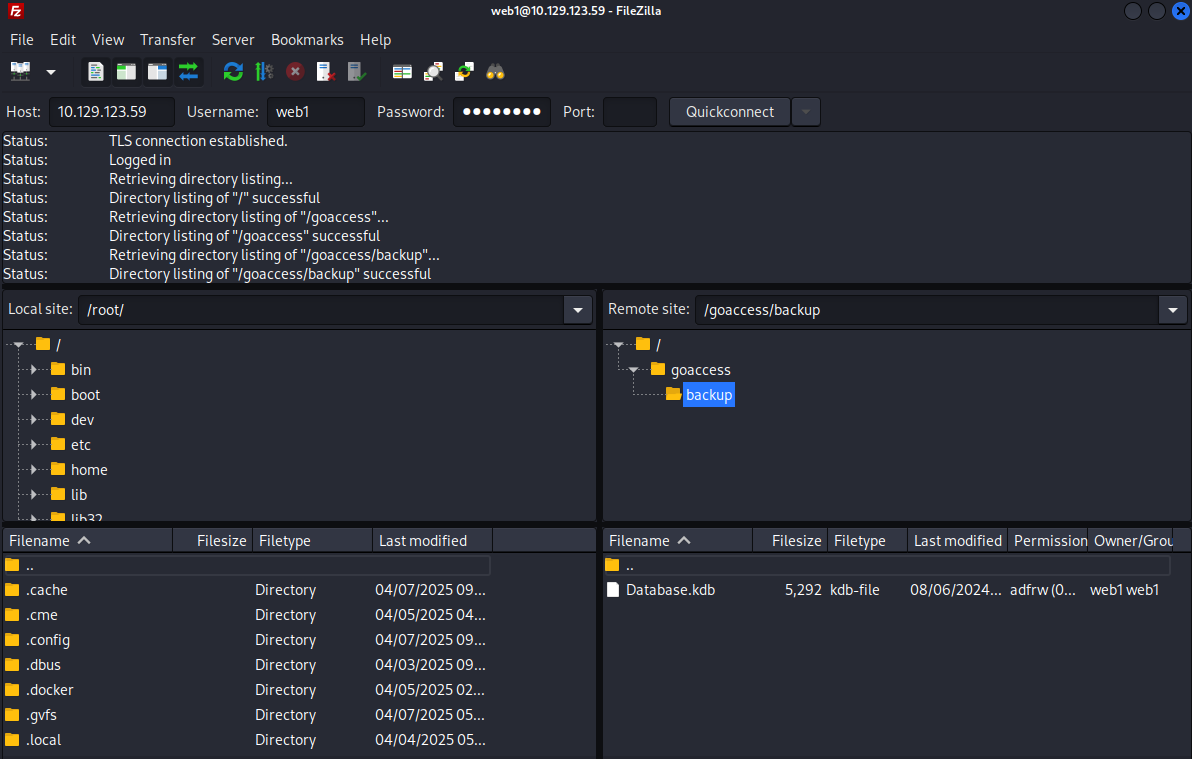Focus the Host input field
This screenshot has width=1192, height=759.
[112, 112]
